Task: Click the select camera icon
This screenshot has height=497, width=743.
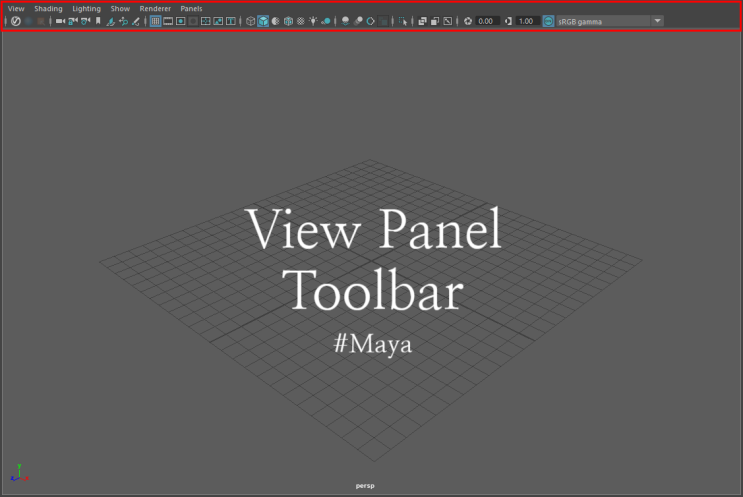Action: (60, 21)
